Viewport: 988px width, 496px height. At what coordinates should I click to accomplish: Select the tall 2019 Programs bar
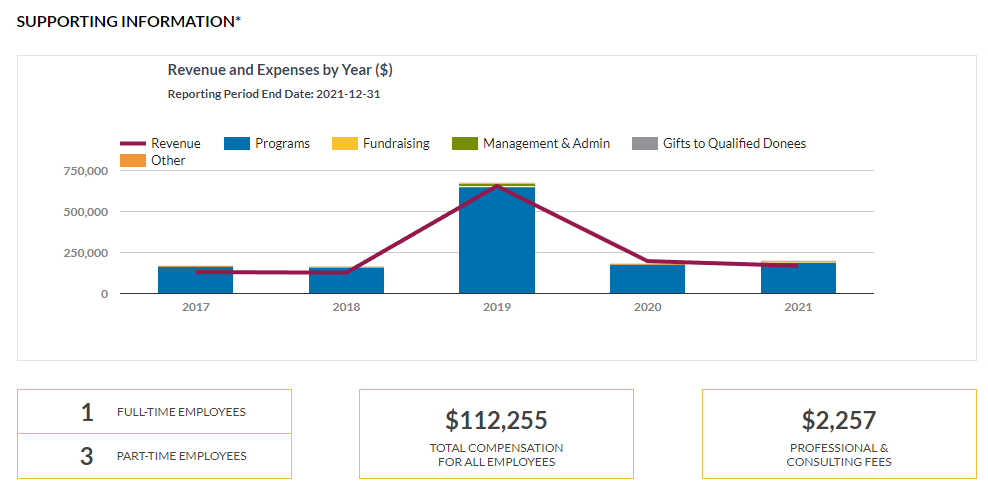click(x=497, y=240)
